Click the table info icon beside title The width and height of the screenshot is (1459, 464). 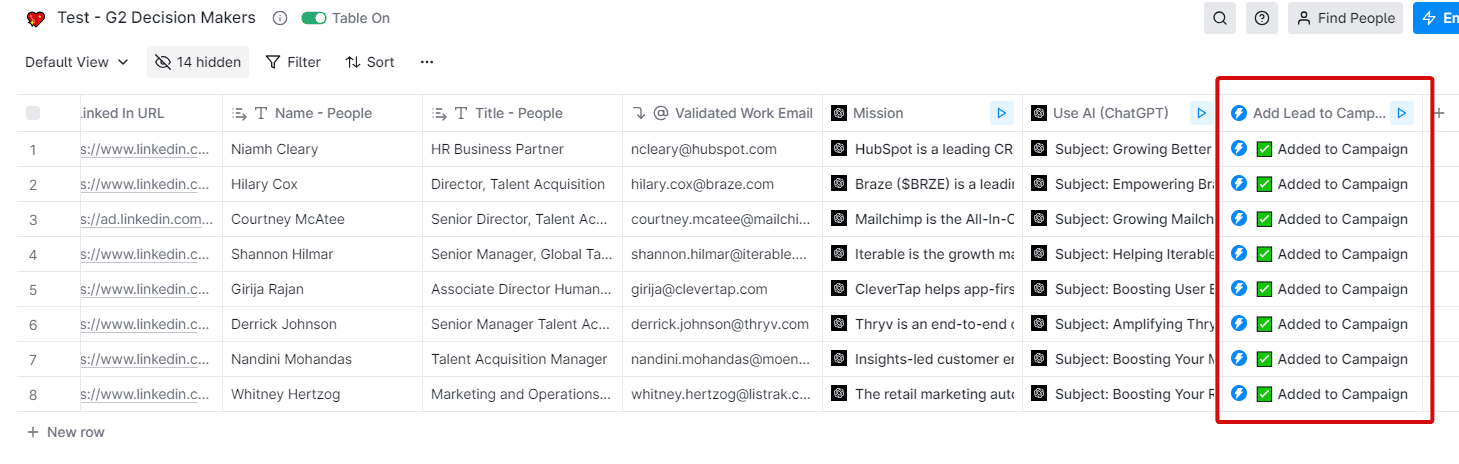tap(280, 18)
